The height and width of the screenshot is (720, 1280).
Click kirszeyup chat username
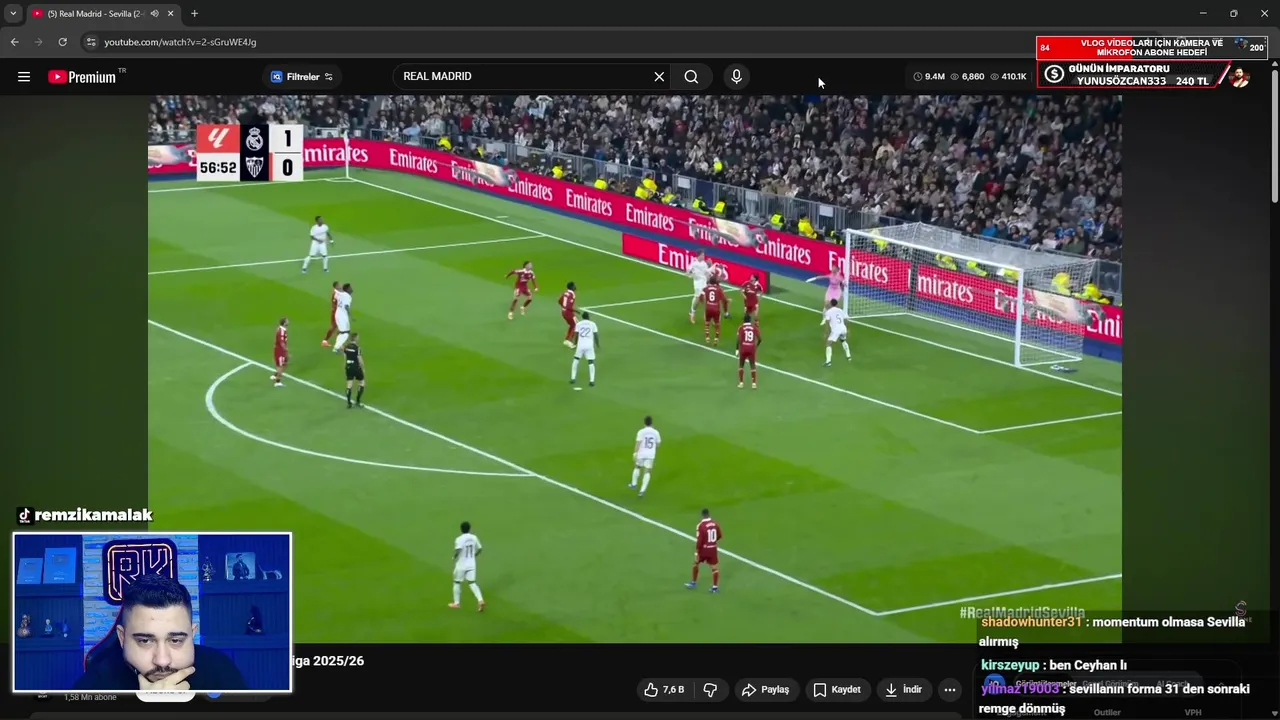tap(1010, 665)
